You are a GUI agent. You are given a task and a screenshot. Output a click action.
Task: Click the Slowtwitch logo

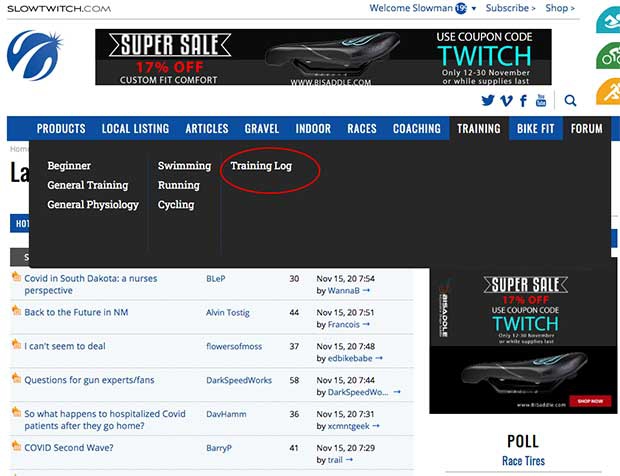pyautogui.click(x=35, y=55)
